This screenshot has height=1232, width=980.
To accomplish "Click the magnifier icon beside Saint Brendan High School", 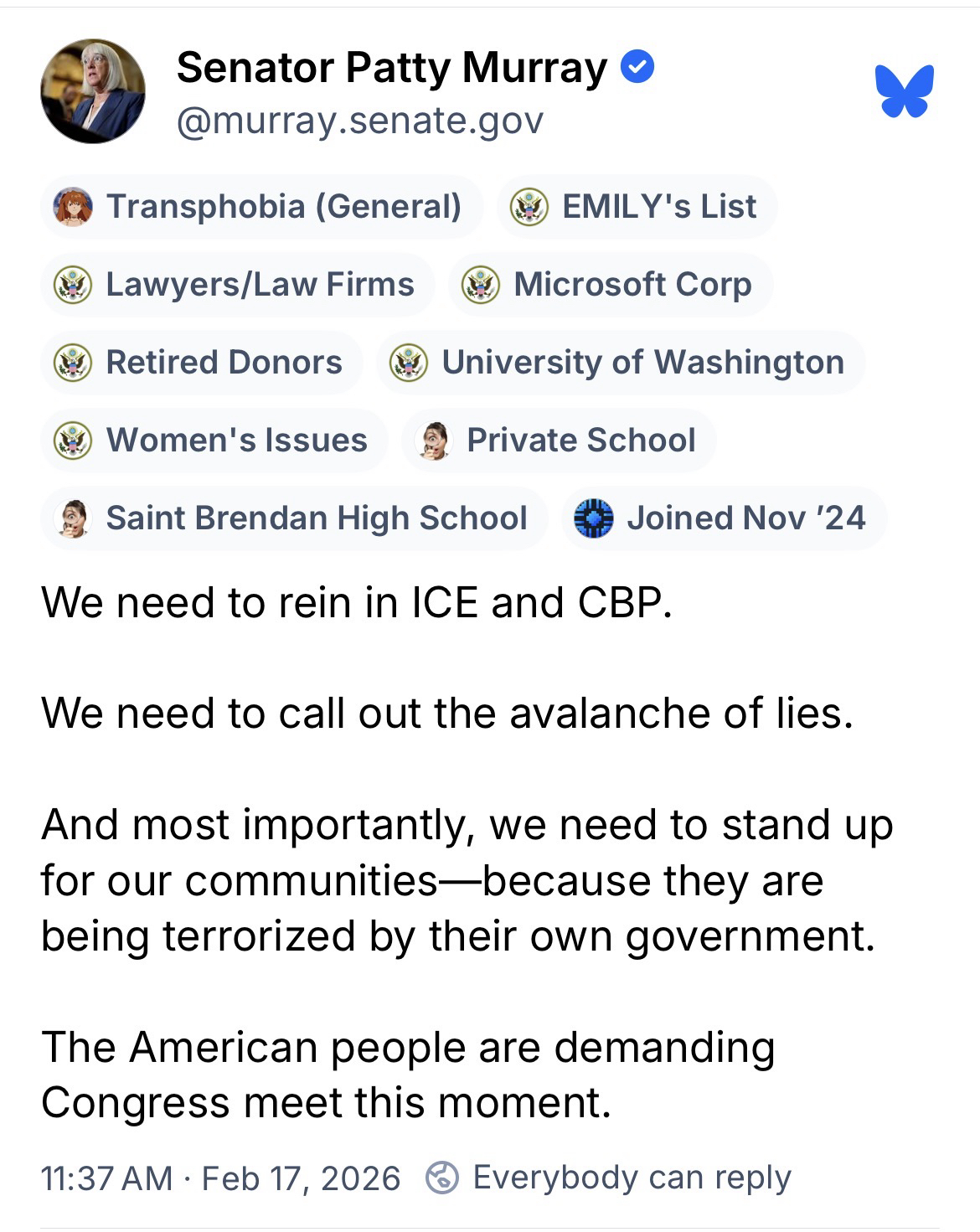I will click(x=73, y=518).
